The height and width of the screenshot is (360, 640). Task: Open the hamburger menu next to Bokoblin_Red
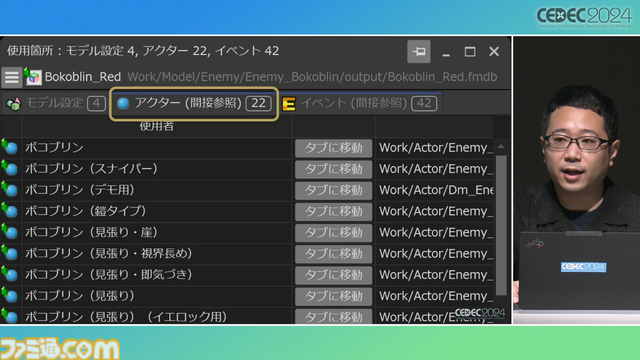pos(11,77)
